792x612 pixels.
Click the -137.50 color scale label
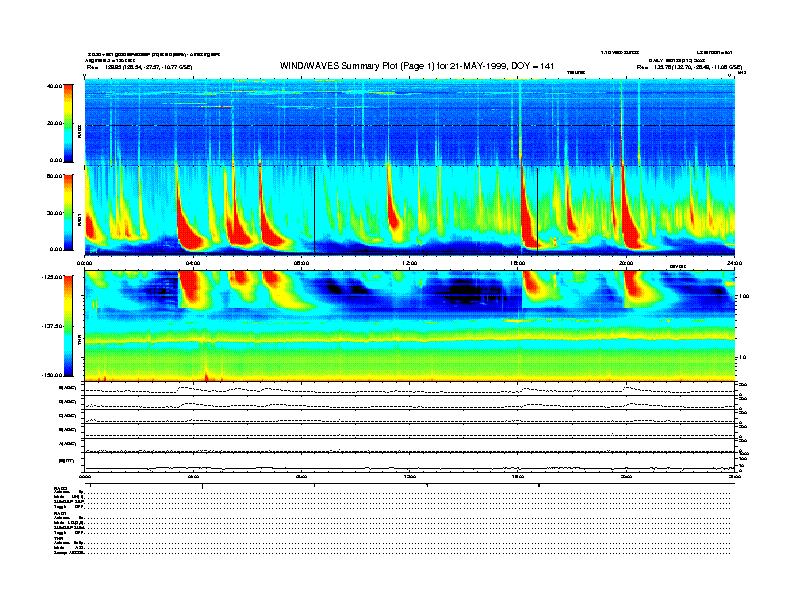tap(52, 326)
